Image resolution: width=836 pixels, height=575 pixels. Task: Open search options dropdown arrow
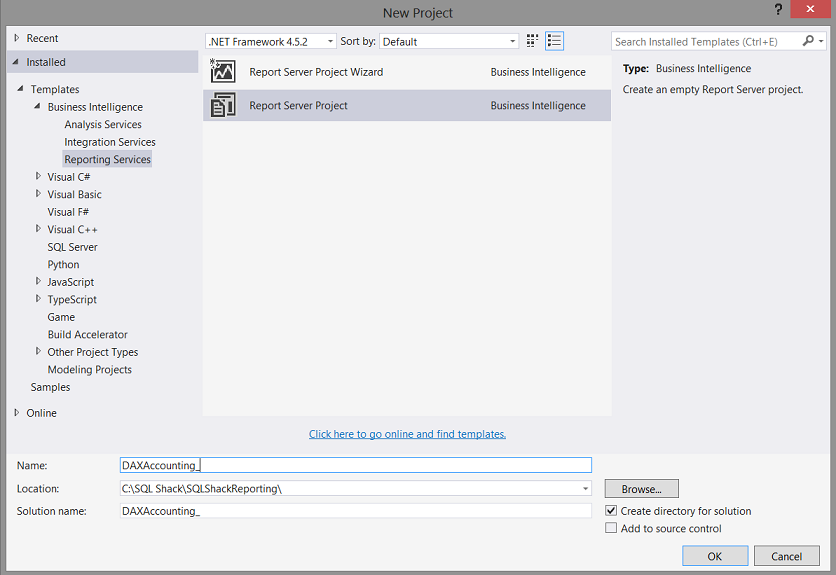pos(821,41)
